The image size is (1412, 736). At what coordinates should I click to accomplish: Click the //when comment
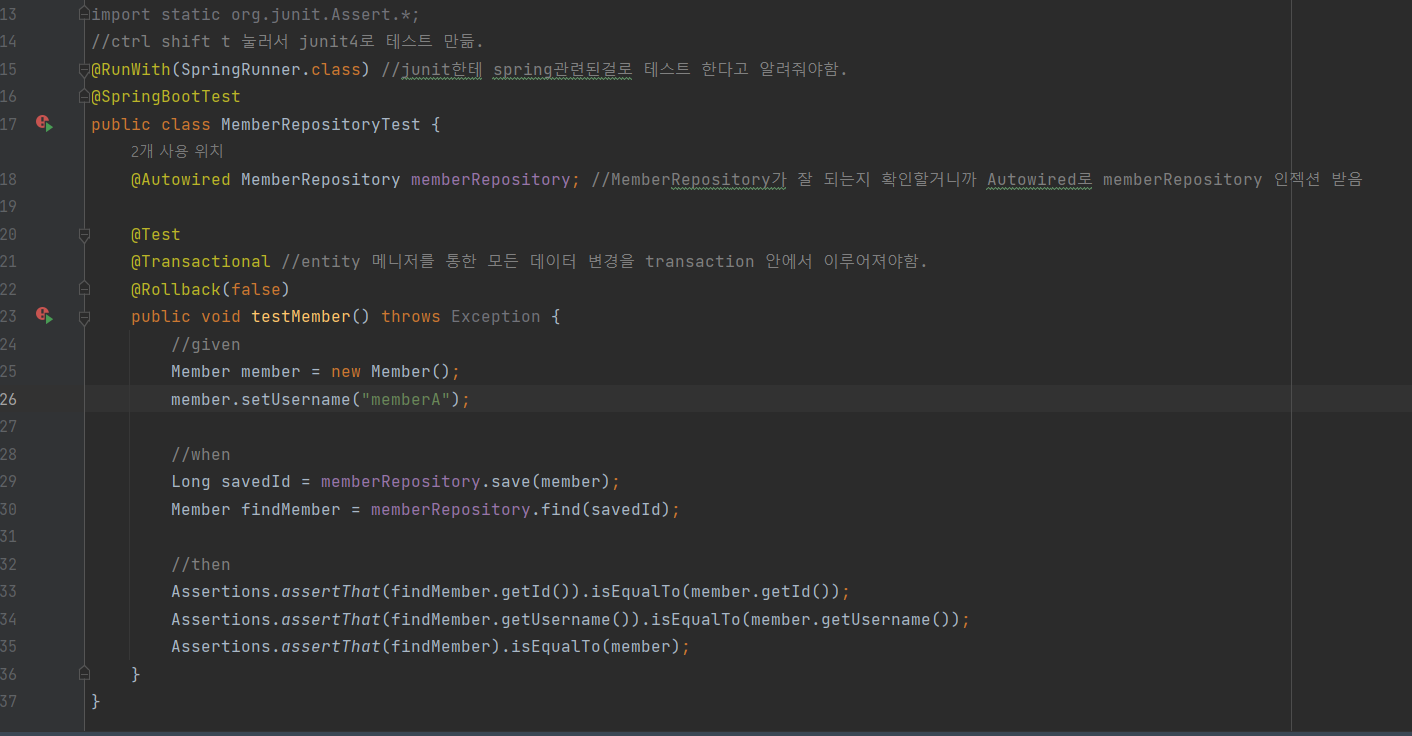tap(201, 454)
